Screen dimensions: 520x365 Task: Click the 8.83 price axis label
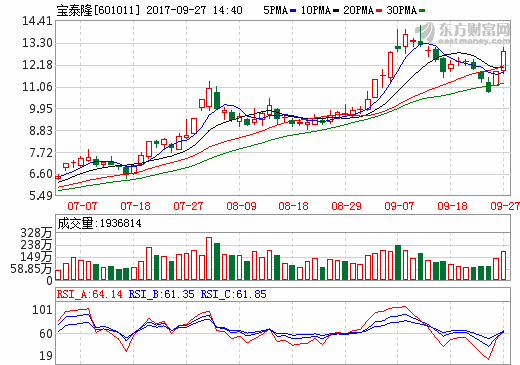41,131
